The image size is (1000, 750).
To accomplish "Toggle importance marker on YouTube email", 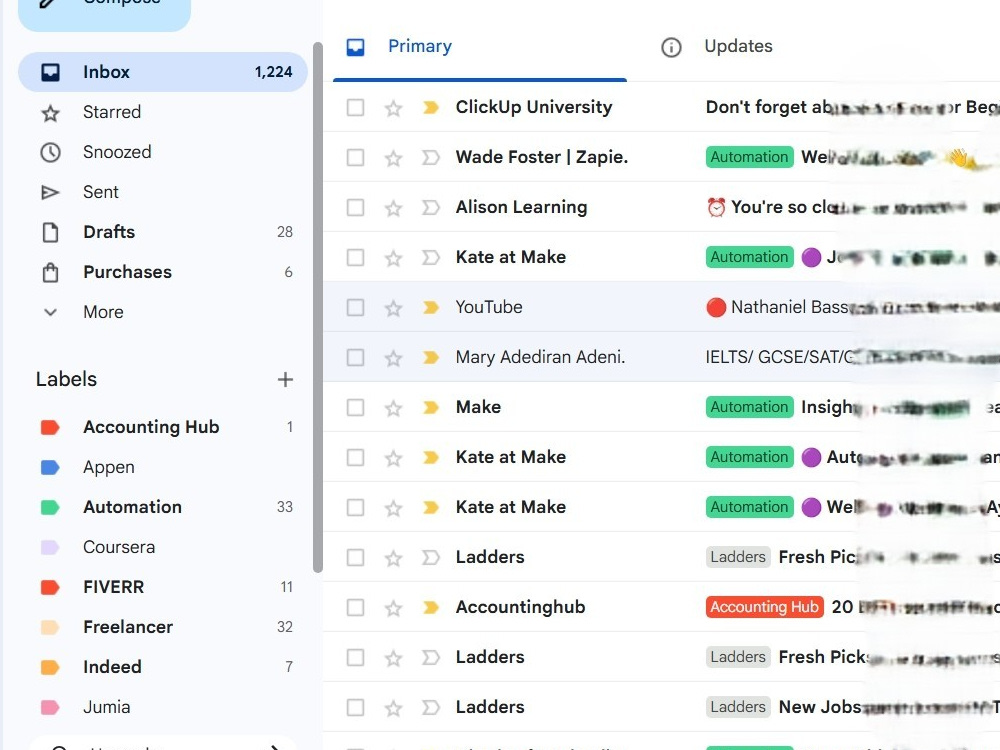I will click(x=431, y=308).
